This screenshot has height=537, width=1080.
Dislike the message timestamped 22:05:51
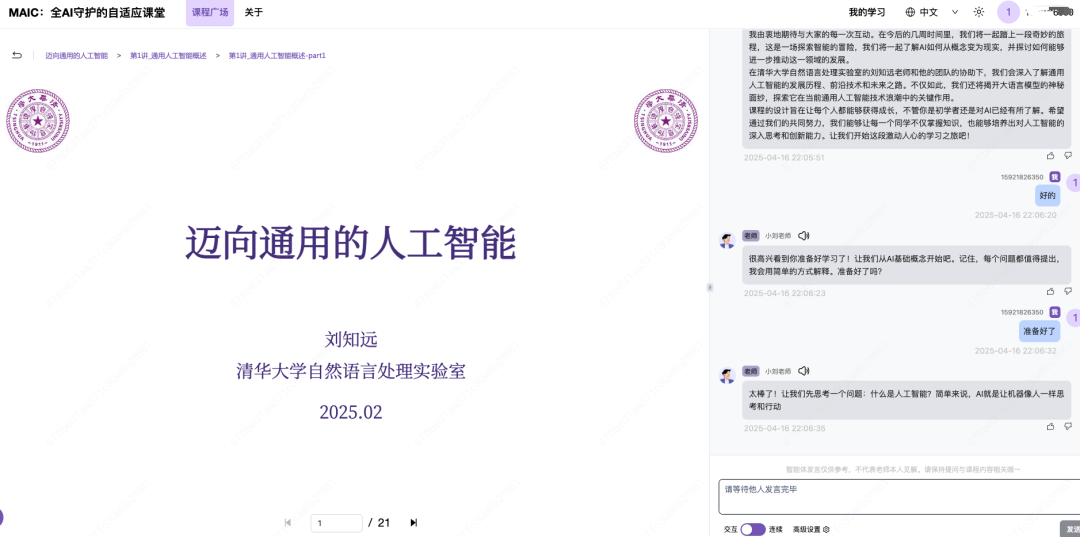tap(1068, 156)
